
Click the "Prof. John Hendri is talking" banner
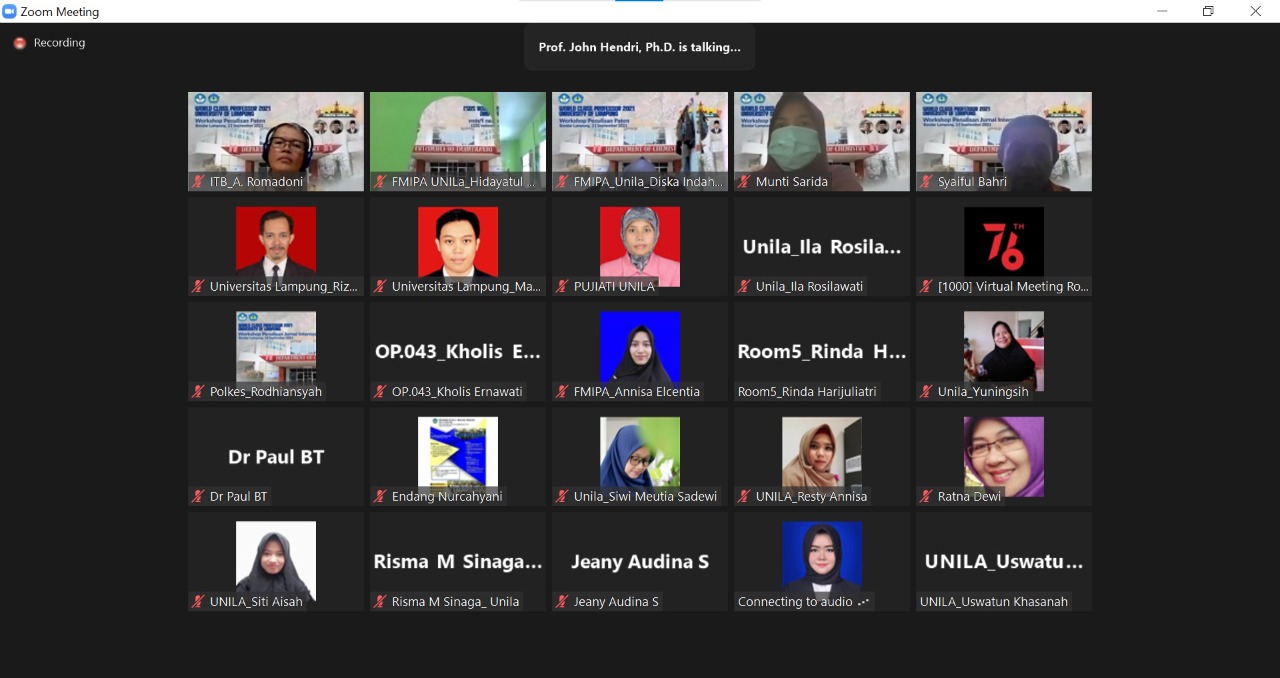point(639,47)
